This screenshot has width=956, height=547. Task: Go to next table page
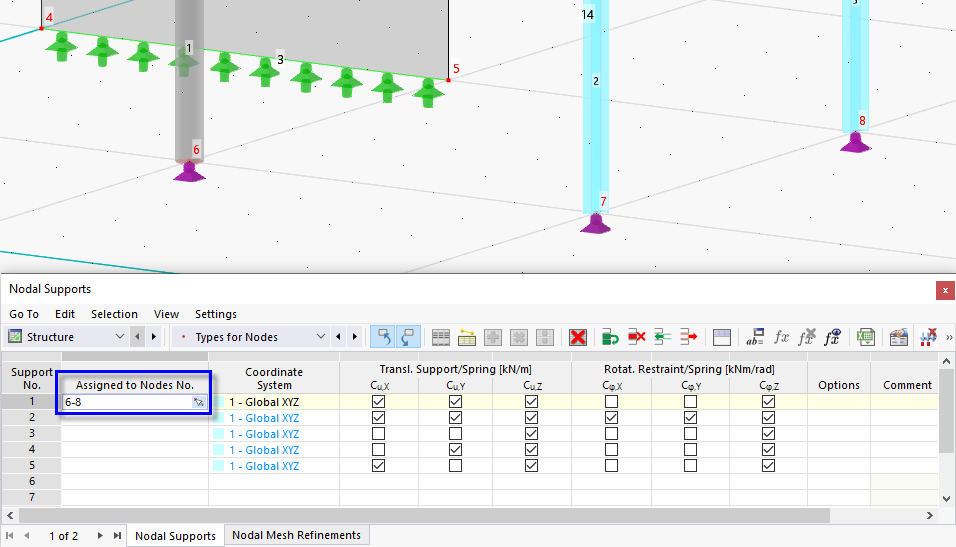[100, 535]
